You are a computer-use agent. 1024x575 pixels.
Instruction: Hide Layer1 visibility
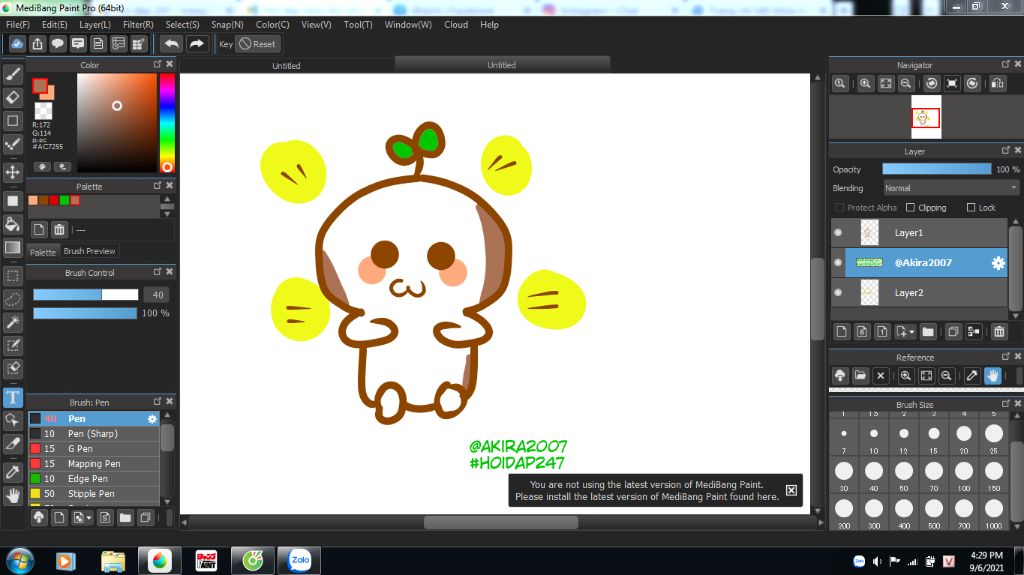click(839, 233)
